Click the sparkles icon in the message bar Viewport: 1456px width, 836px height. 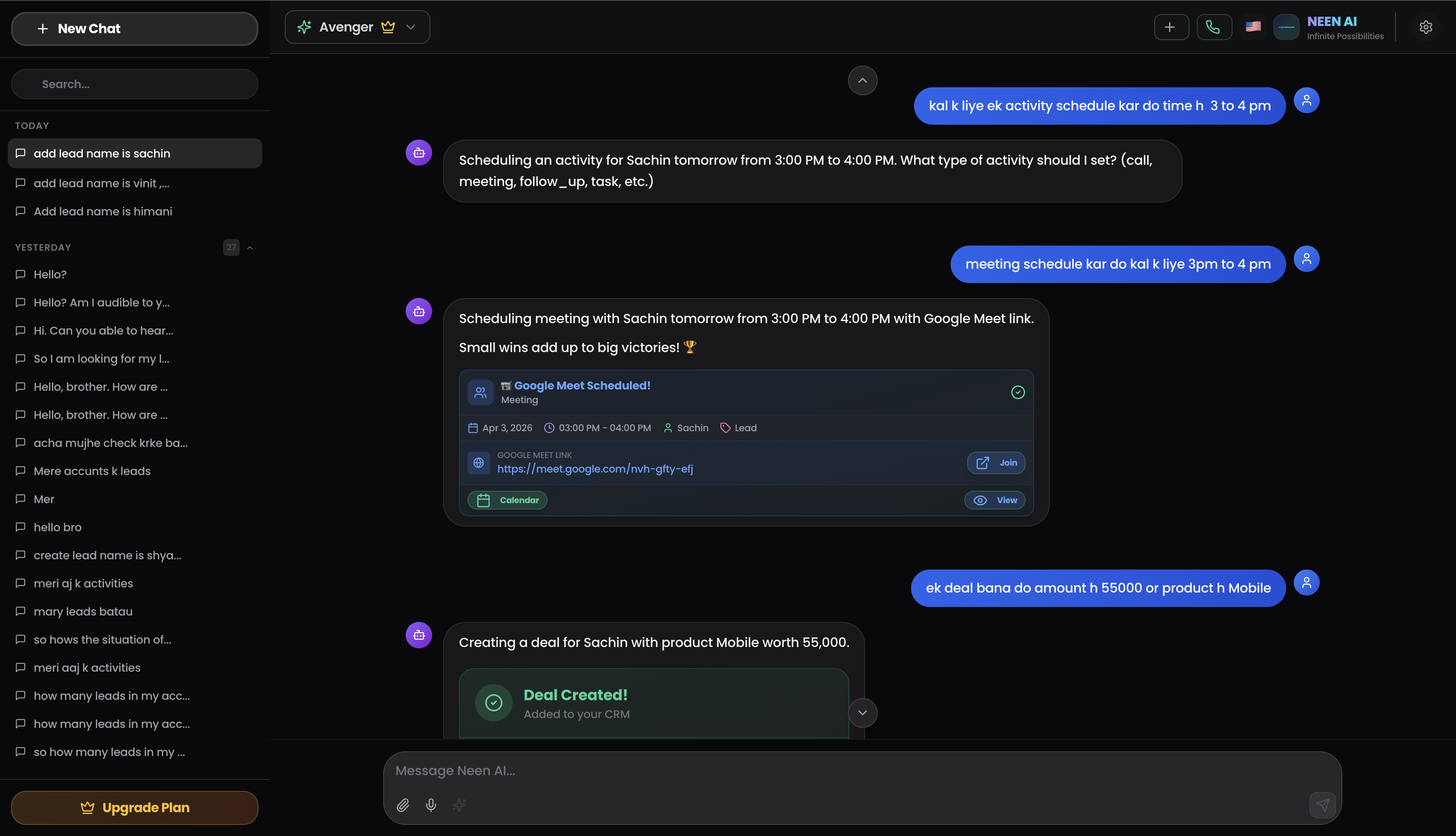coord(459,805)
